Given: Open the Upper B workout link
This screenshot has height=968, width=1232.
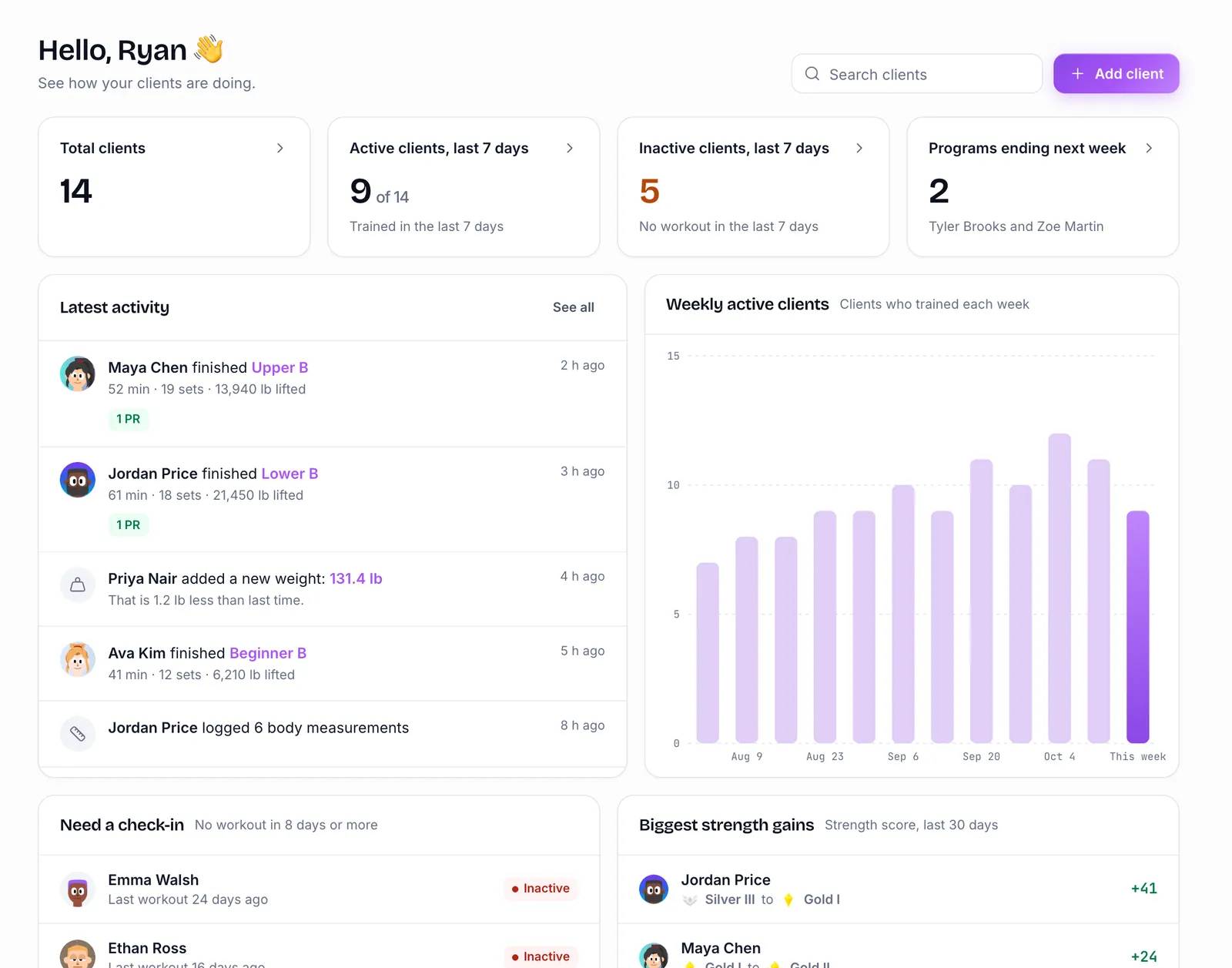Looking at the screenshot, I should coord(280,367).
